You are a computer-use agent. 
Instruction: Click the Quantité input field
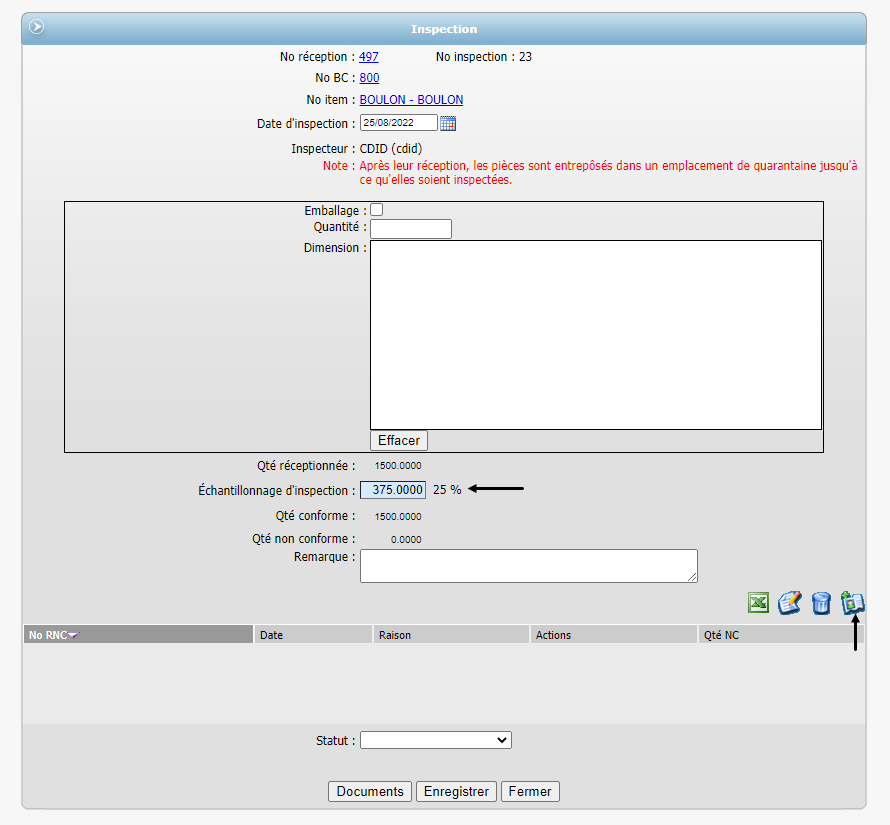(411, 229)
